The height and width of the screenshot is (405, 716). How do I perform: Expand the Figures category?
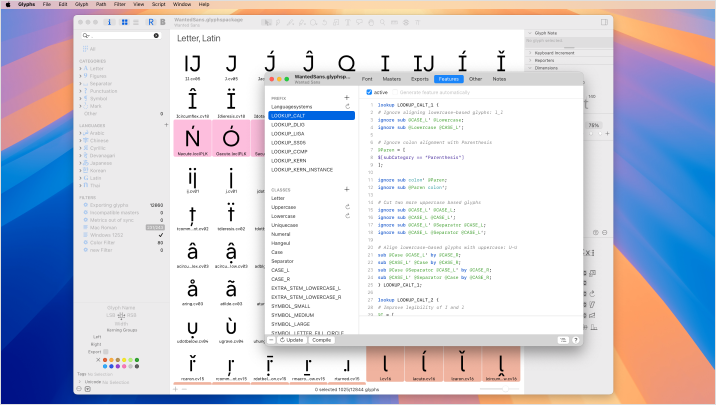(80, 76)
